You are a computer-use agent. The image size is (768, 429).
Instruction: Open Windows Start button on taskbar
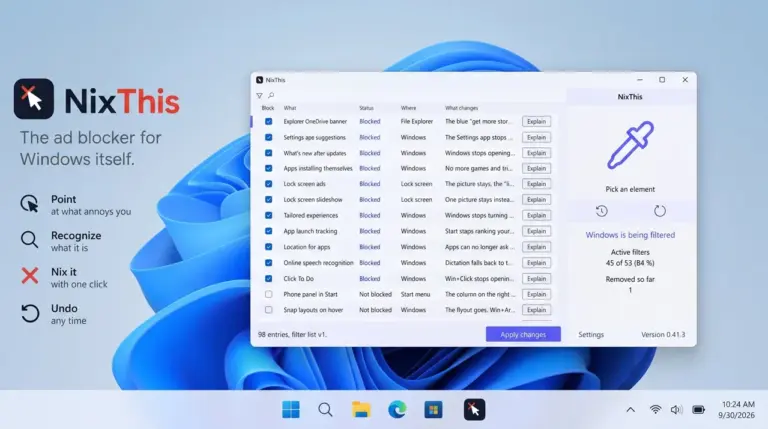pos(291,409)
